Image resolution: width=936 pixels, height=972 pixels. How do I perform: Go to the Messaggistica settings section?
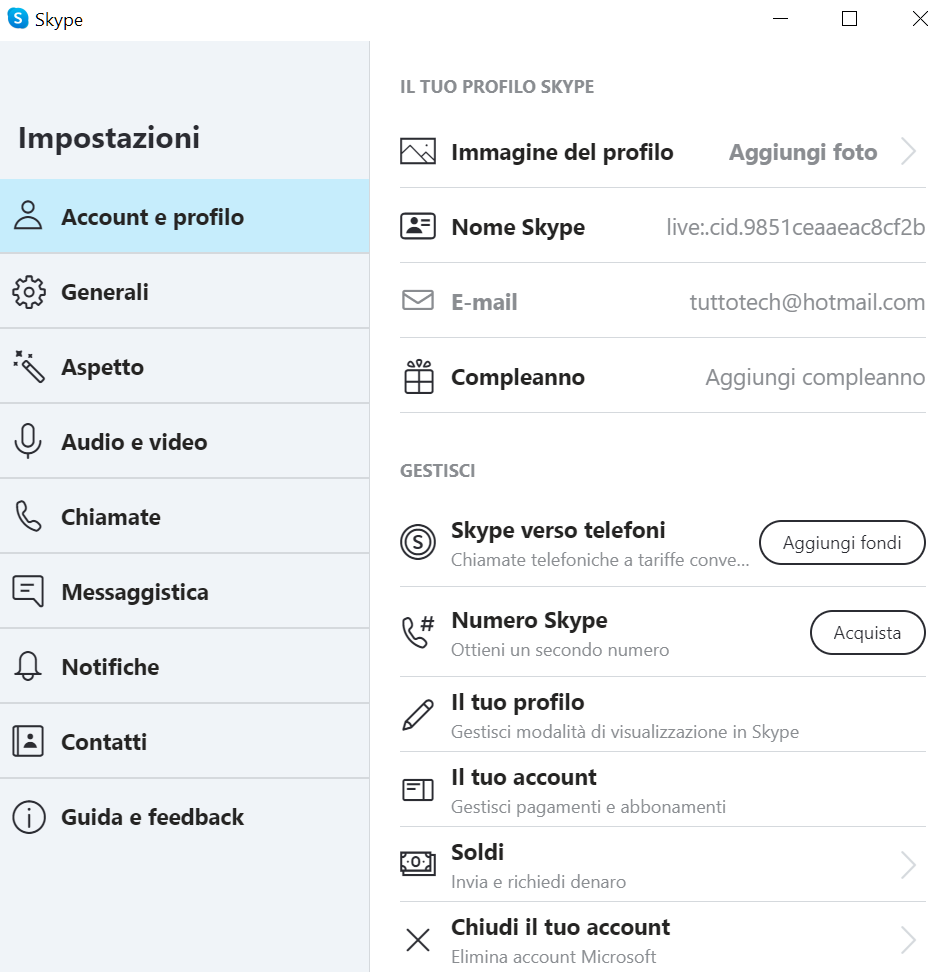coord(135,592)
